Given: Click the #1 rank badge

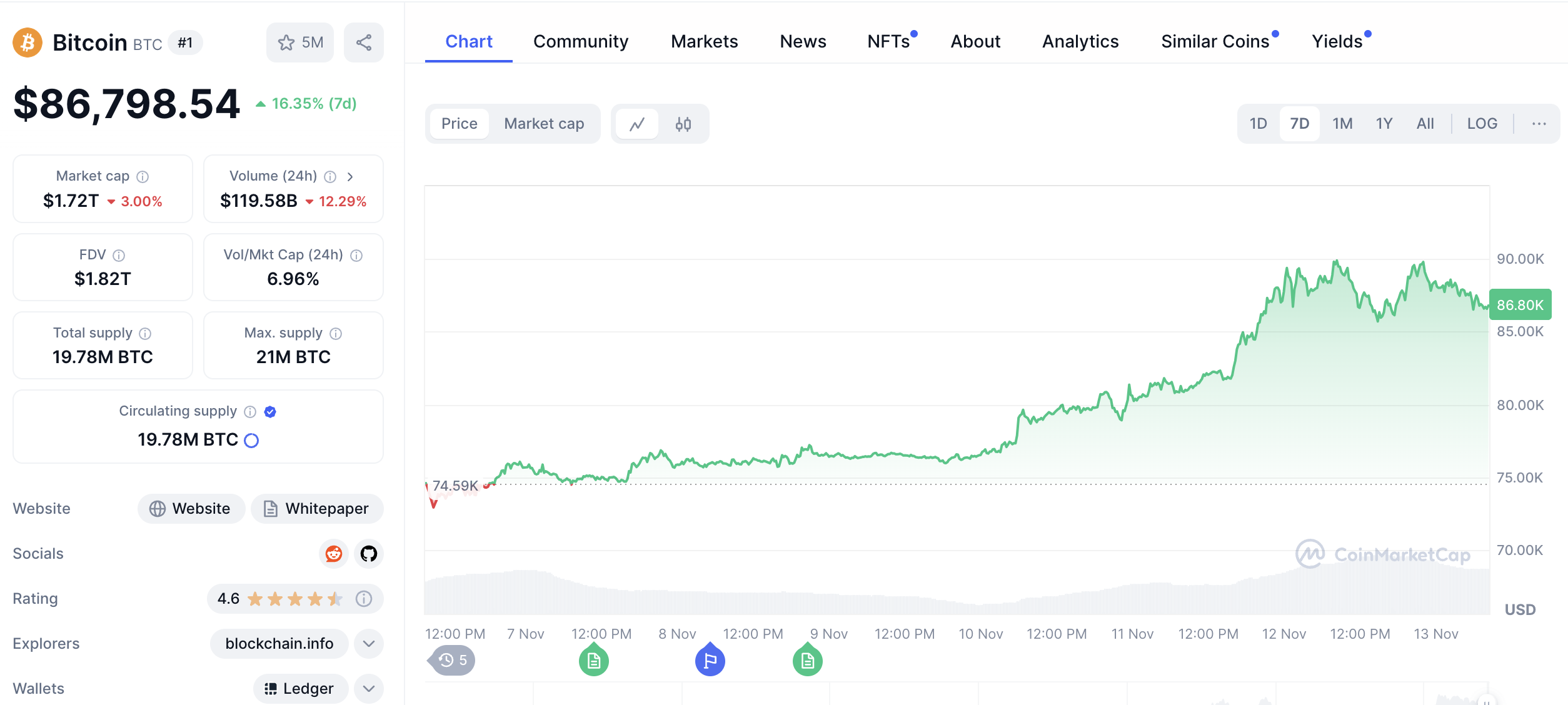Looking at the screenshot, I should [185, 42].
